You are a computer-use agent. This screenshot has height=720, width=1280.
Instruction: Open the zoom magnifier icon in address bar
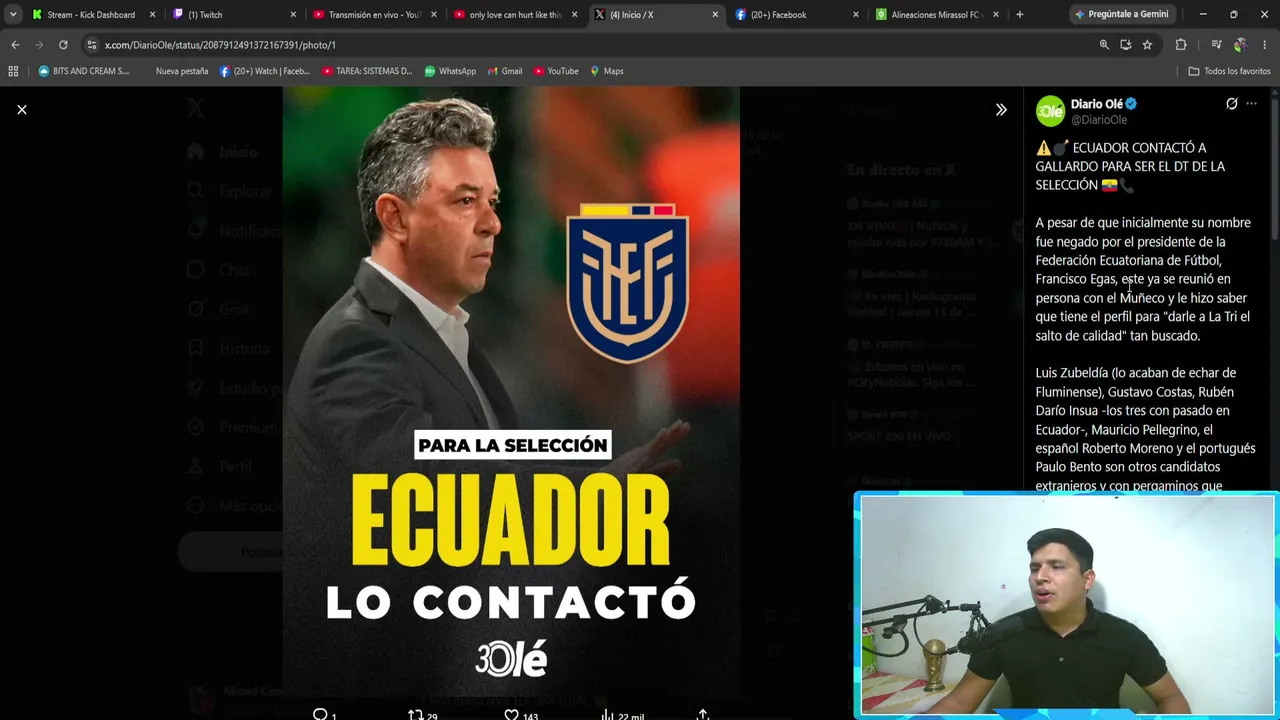pos(1104,45)
